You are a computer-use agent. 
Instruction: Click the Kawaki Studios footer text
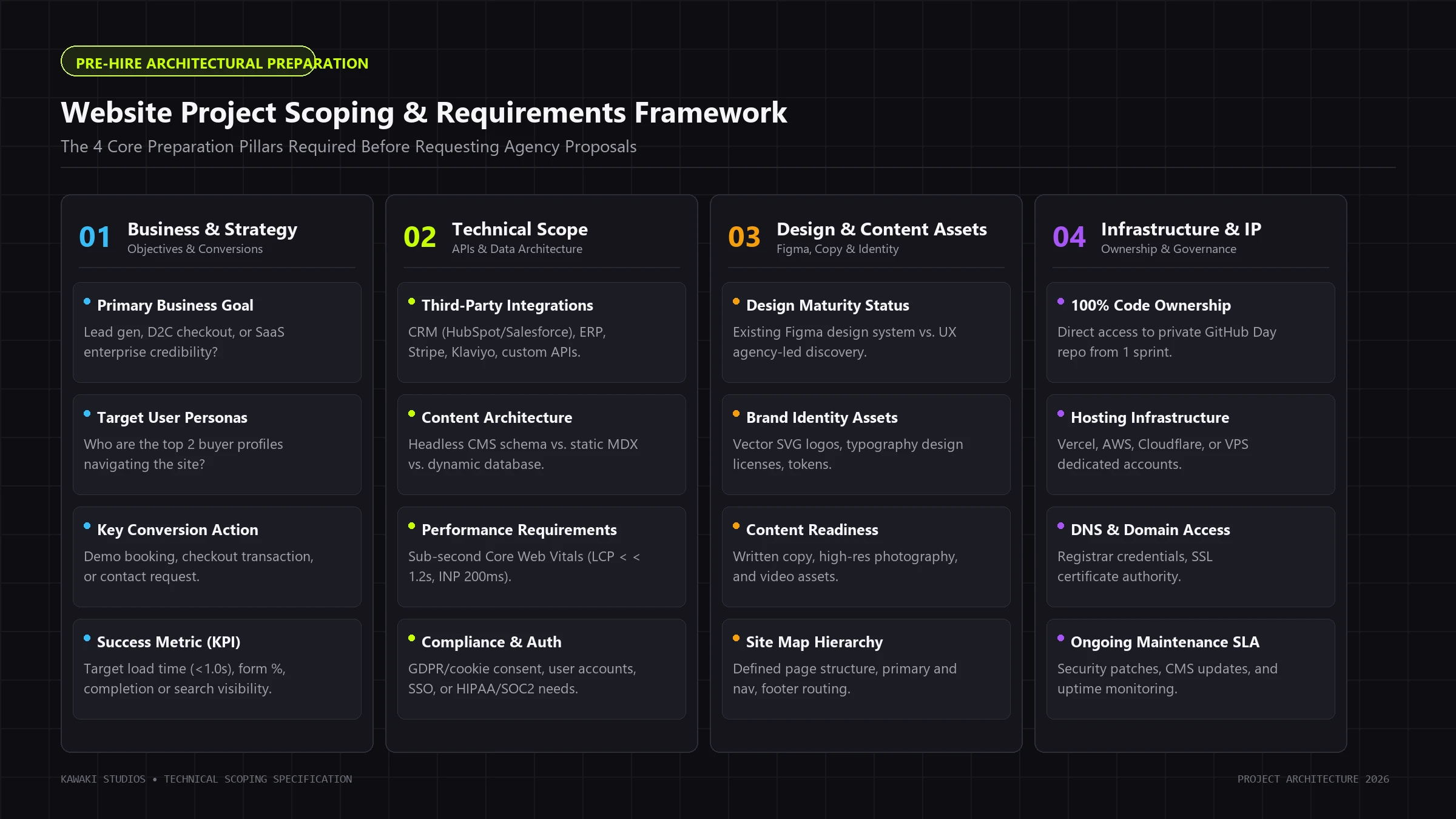tap(206, 779)
